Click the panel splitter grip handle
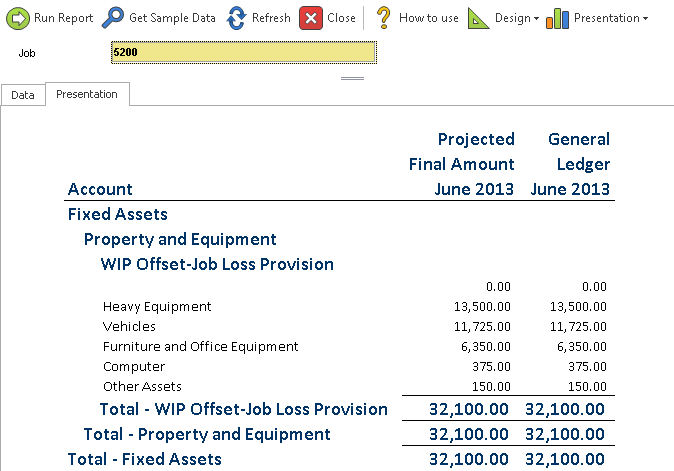This screenshot has width=674, height=471. coord(352,78)
